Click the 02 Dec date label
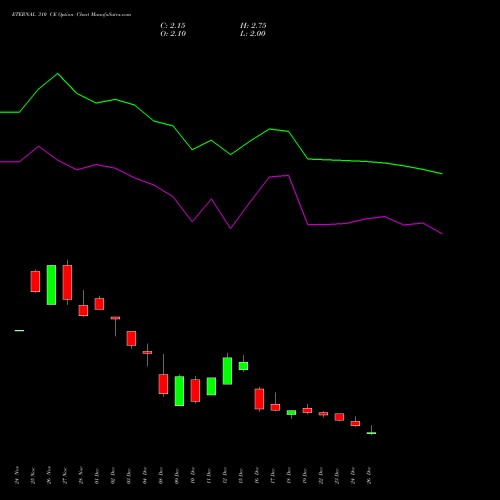The height and width of the screenshot is (500, 500). coord(113,476)
